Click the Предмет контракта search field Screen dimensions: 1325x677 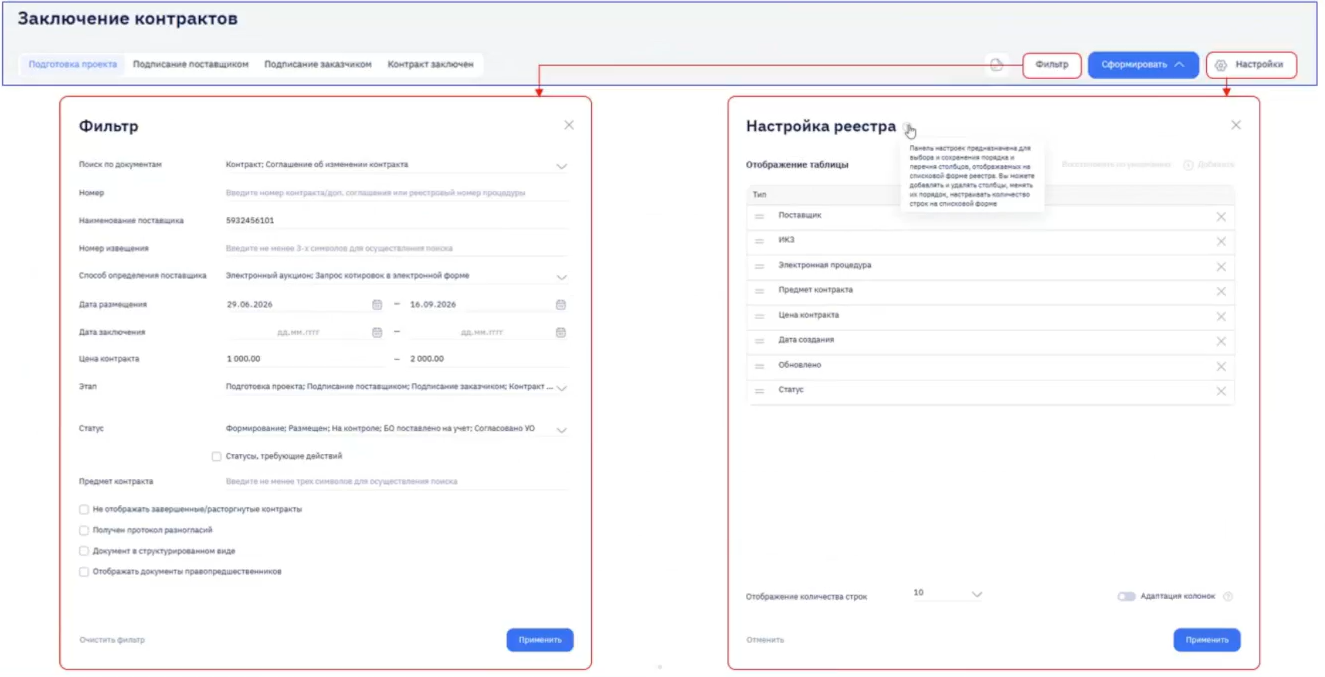point(396,482)
